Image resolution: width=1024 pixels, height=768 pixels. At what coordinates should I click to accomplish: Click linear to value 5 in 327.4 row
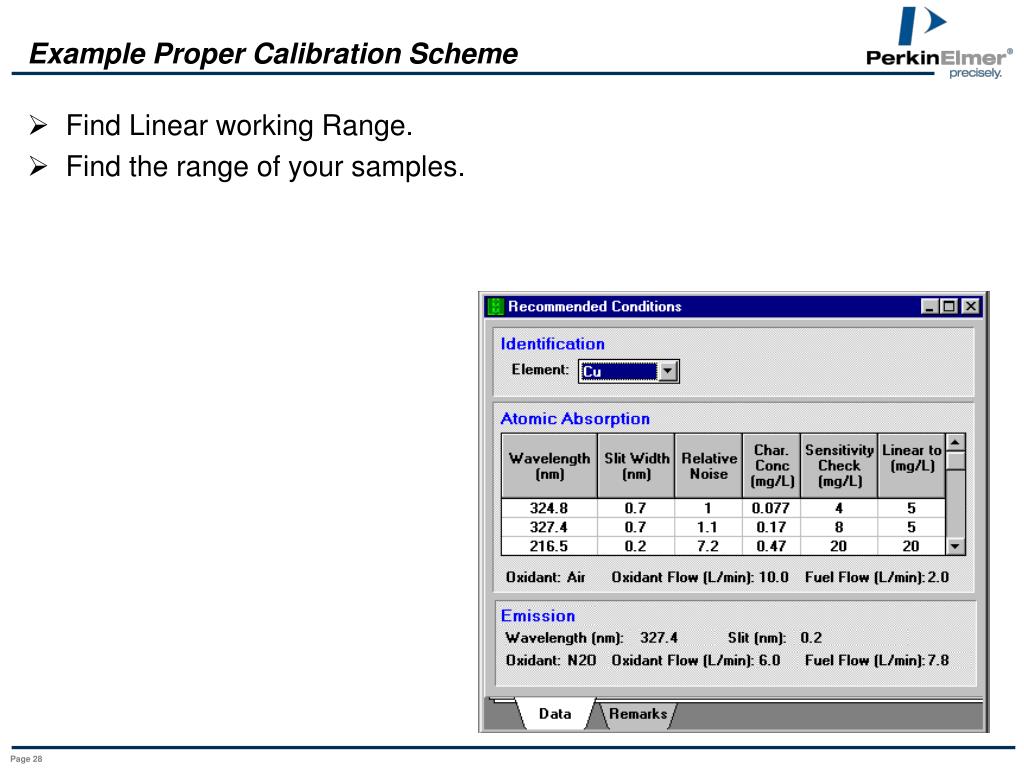point(912,527)
